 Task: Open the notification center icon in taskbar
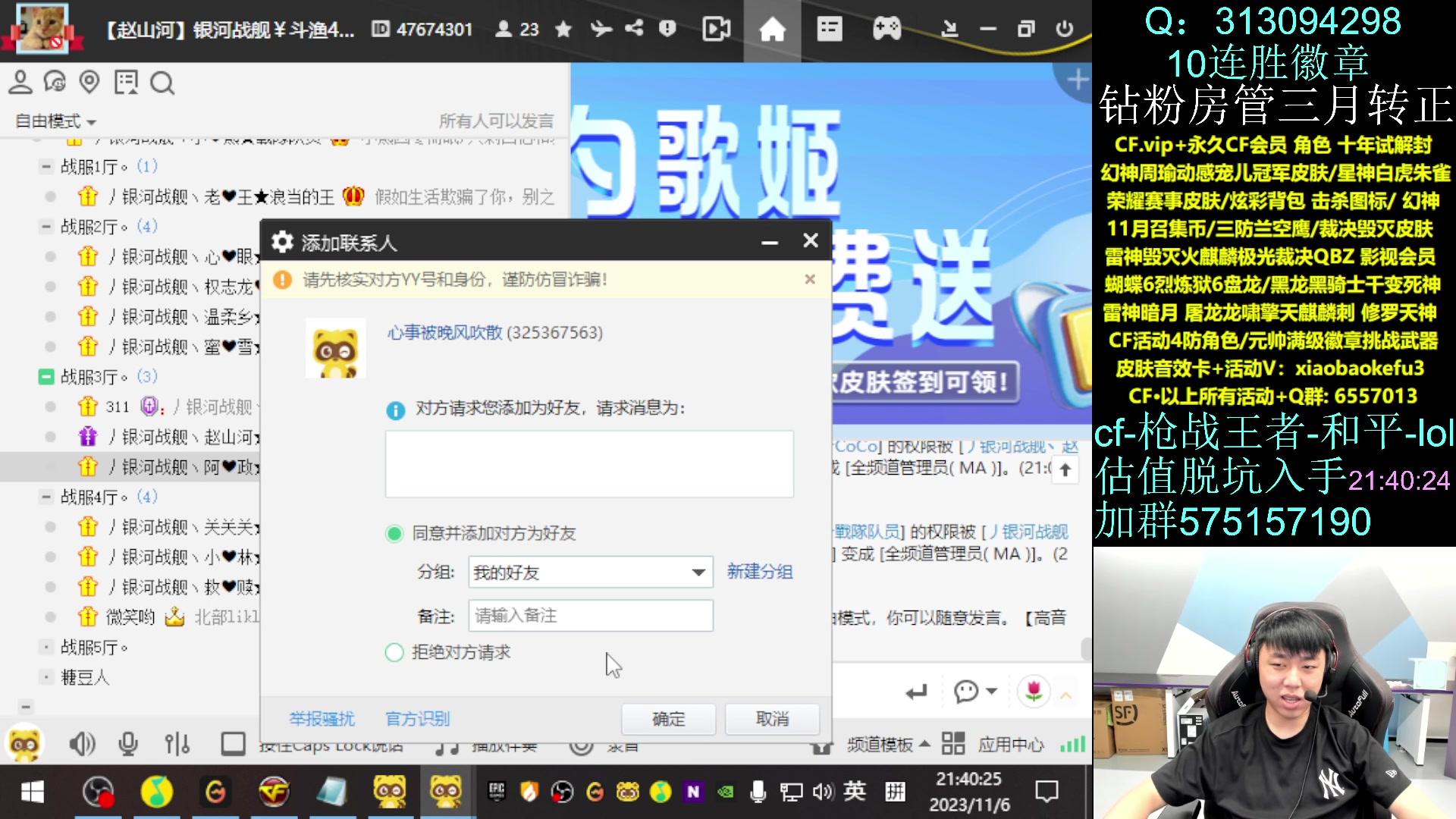1046,792
